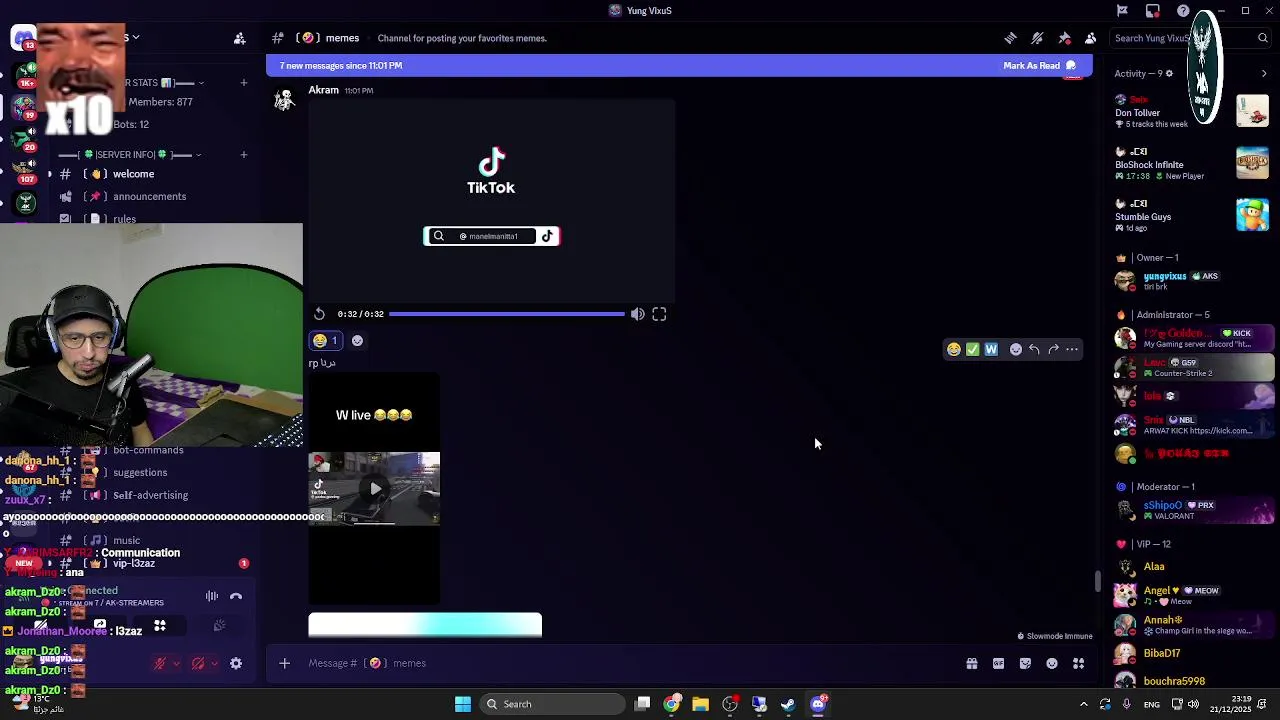The height and width of the screenshot is (720, 1280).
Task: Expand the Activity panel arrow
Action: pyautogui.click(x=1263, y=73)
